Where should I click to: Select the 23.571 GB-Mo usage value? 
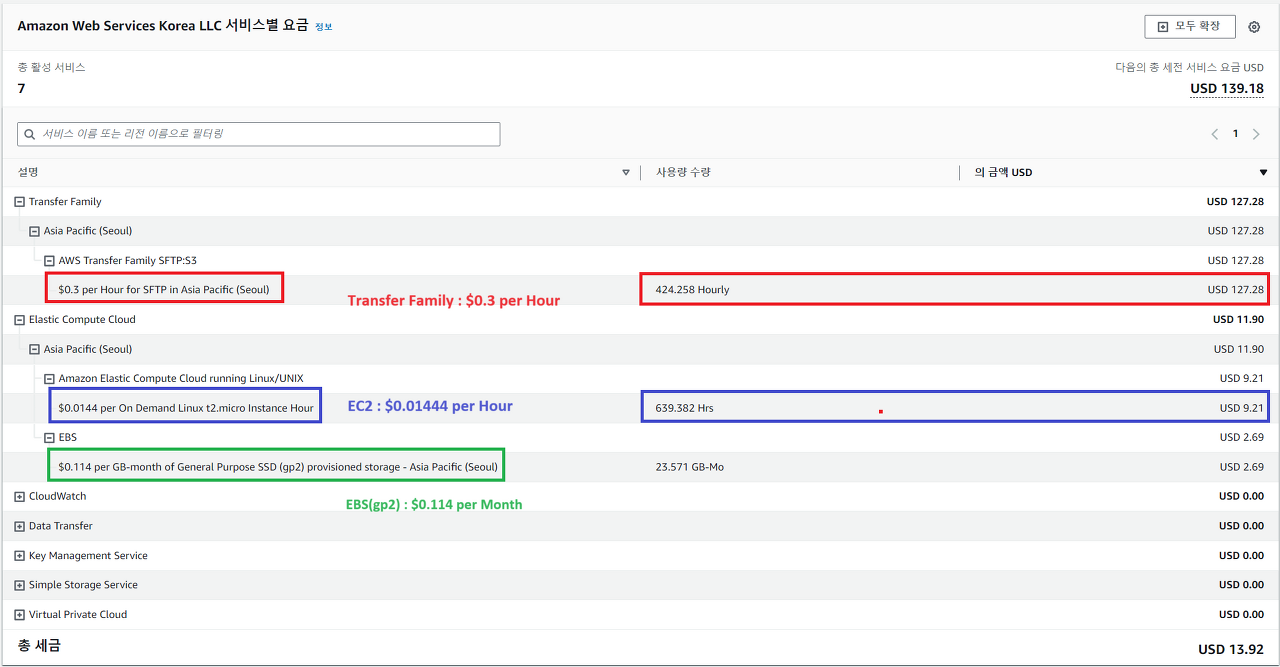[689, 467]
